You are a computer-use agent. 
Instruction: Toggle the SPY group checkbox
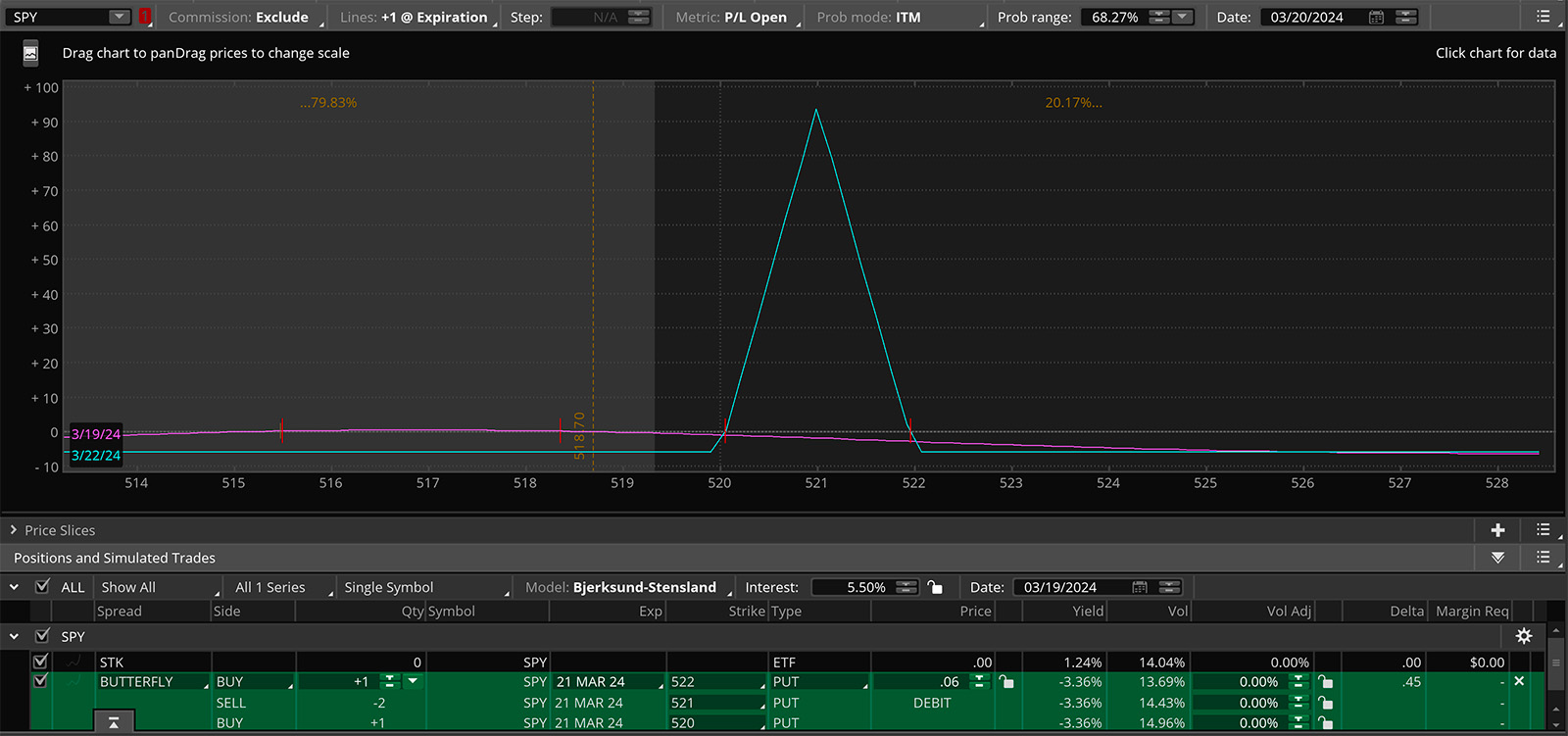(42, 636)
